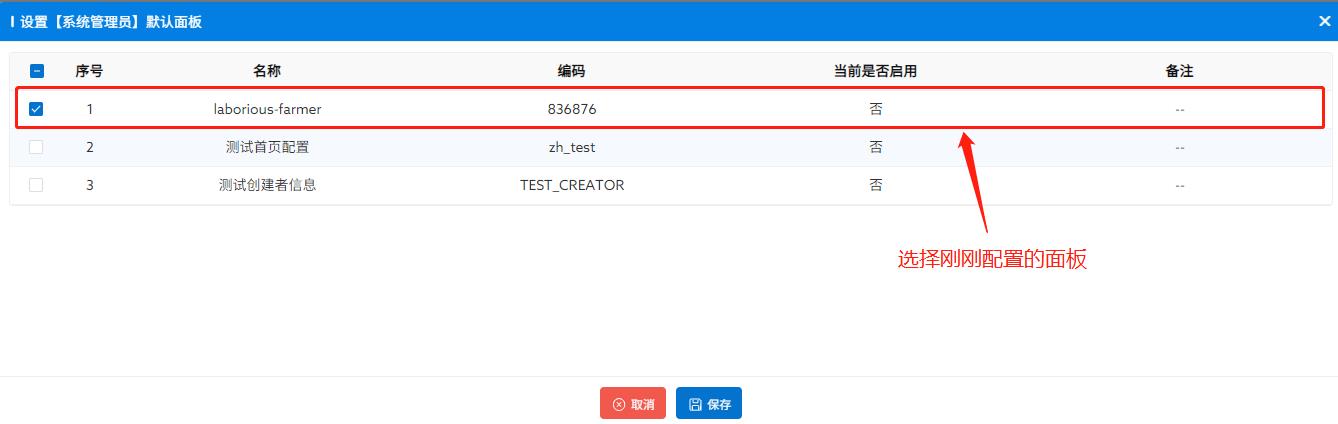Click 否 status in laborious-farmer row

(876, 109)
